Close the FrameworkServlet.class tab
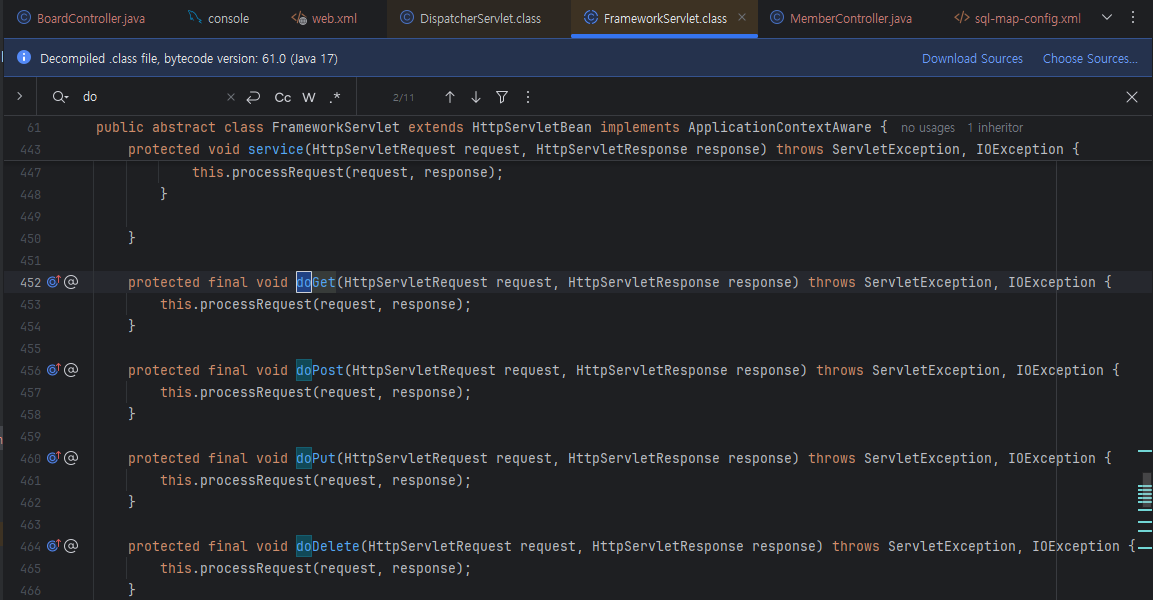The image size is (1153, 600). (742, 17)
